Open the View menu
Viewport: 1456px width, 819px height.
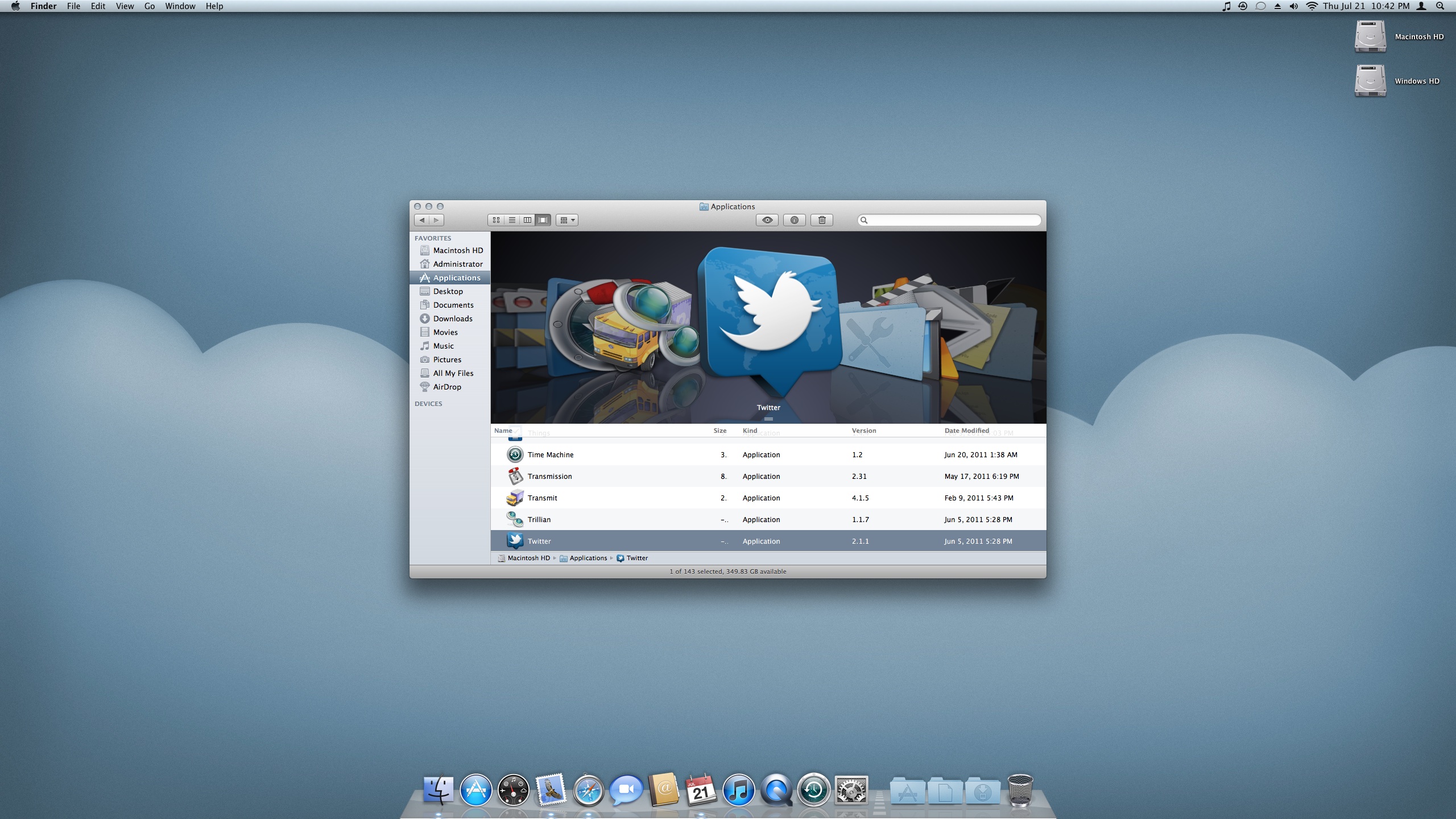pos(125,6)
